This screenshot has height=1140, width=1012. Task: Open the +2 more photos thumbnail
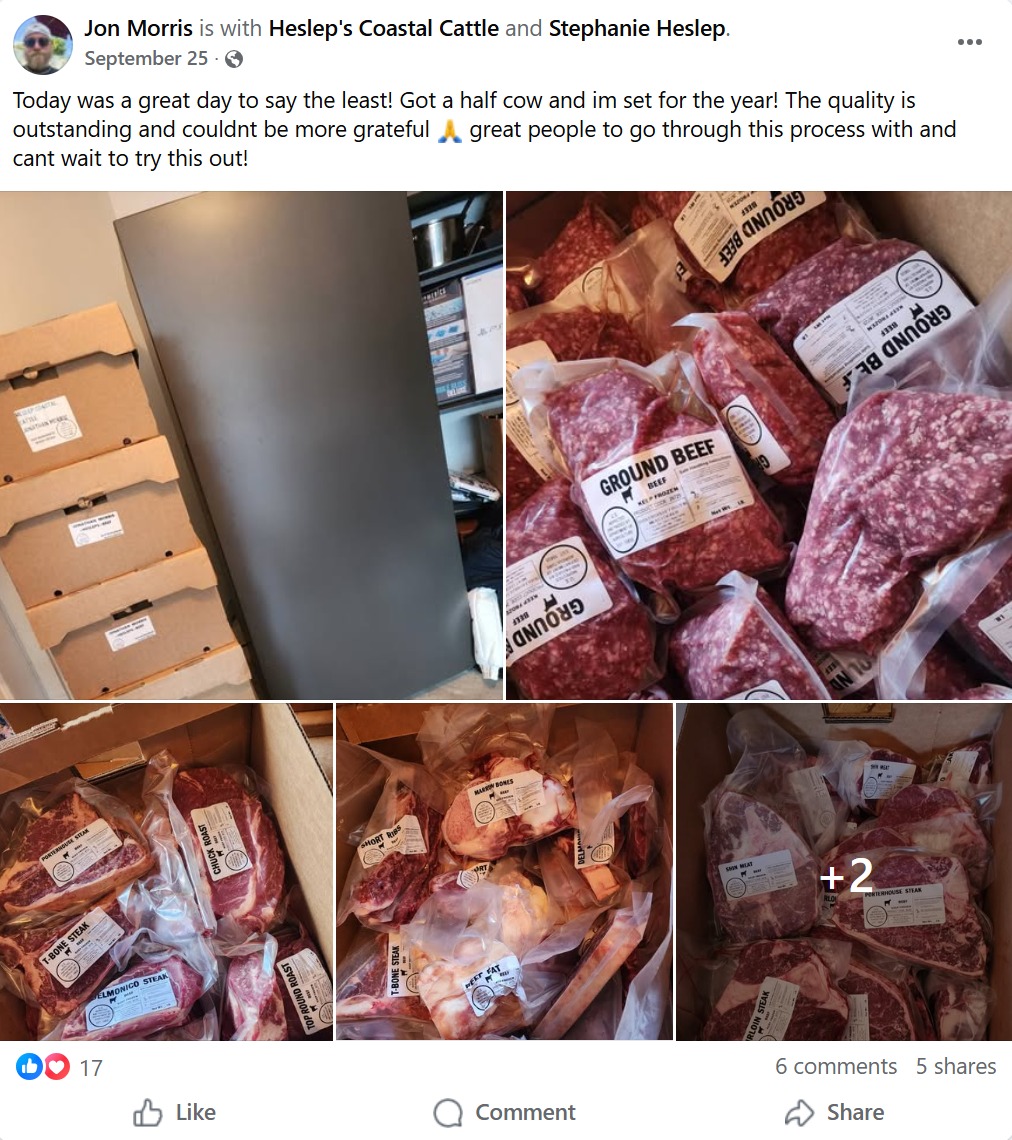point(844,871)
